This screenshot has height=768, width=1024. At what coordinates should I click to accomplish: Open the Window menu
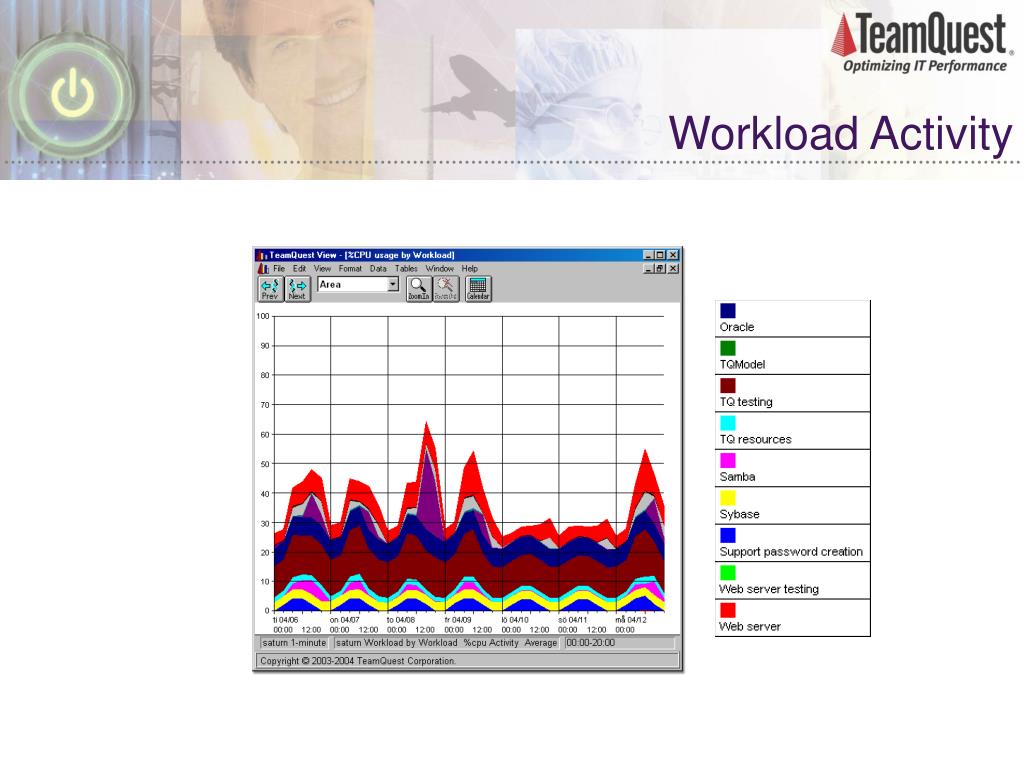[x=440, y=268]
